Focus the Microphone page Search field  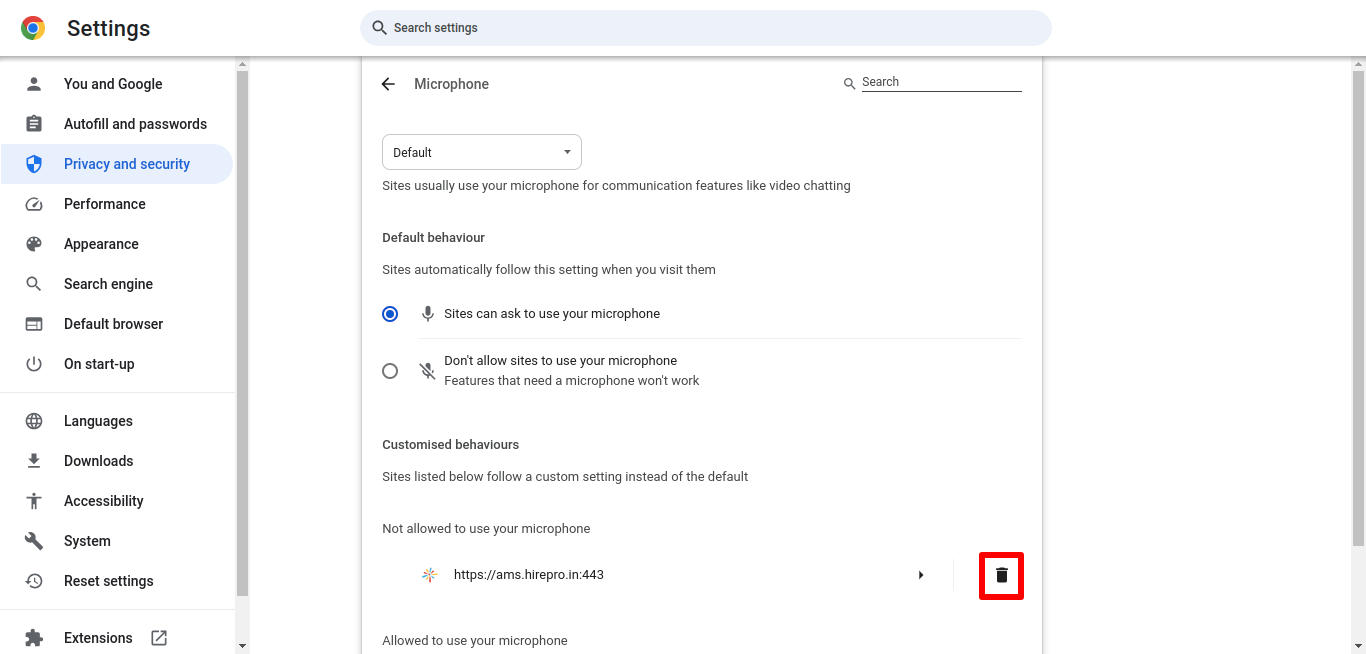(941, 82)
